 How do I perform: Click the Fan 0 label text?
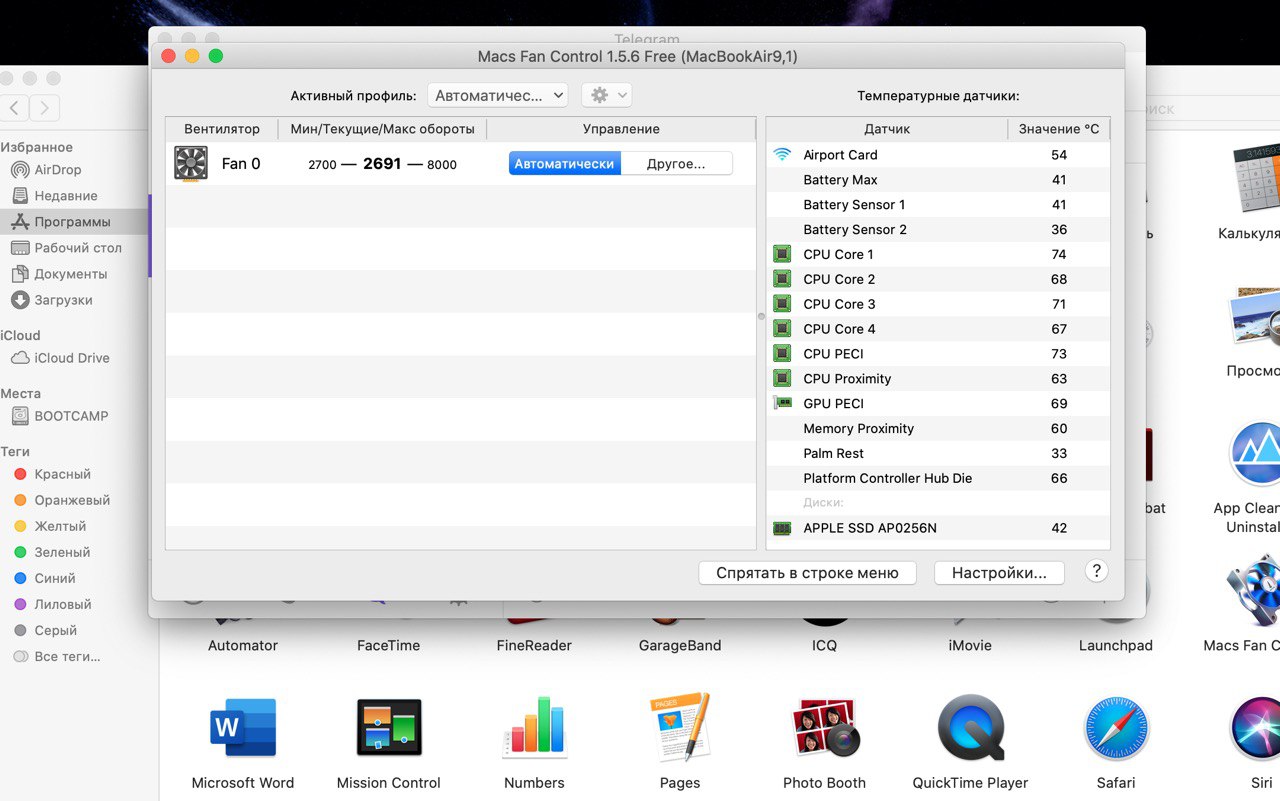point(241,164)
